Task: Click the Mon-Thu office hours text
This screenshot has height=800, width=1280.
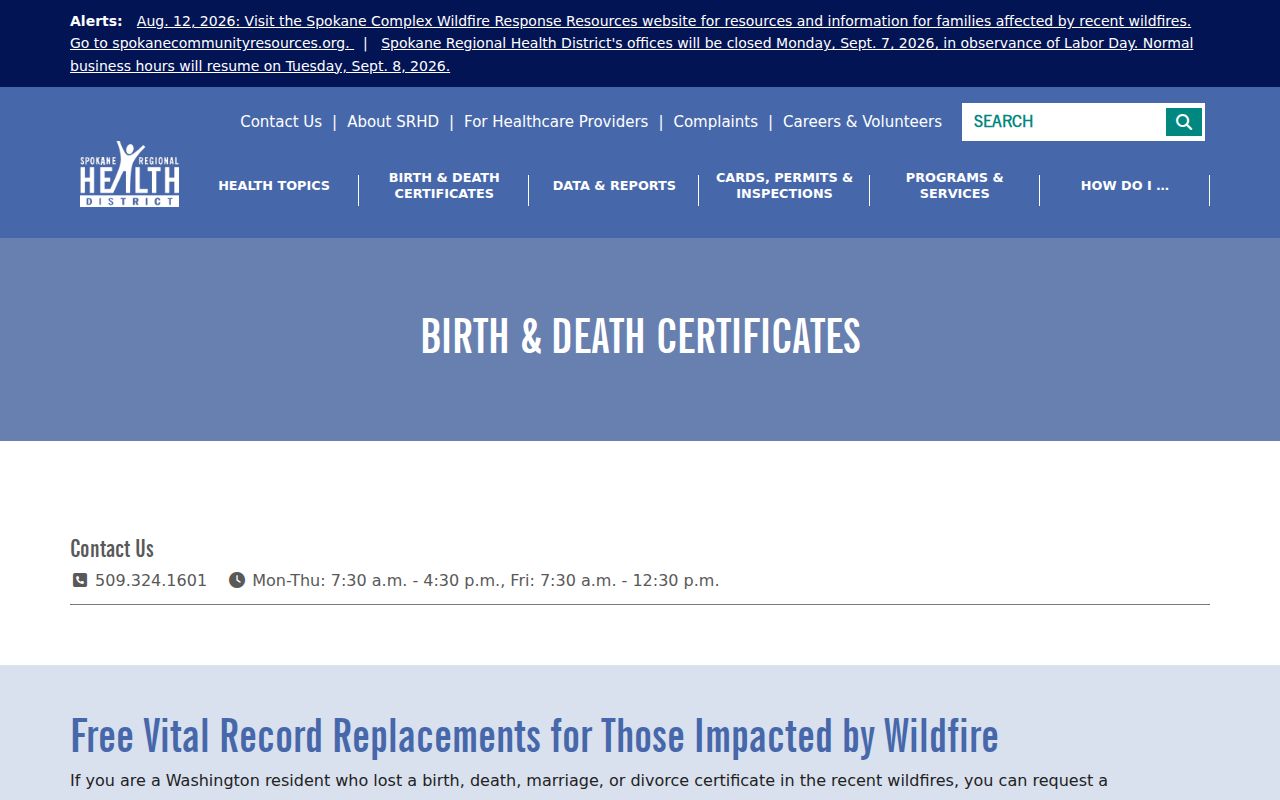Action: tap(486, 580)
